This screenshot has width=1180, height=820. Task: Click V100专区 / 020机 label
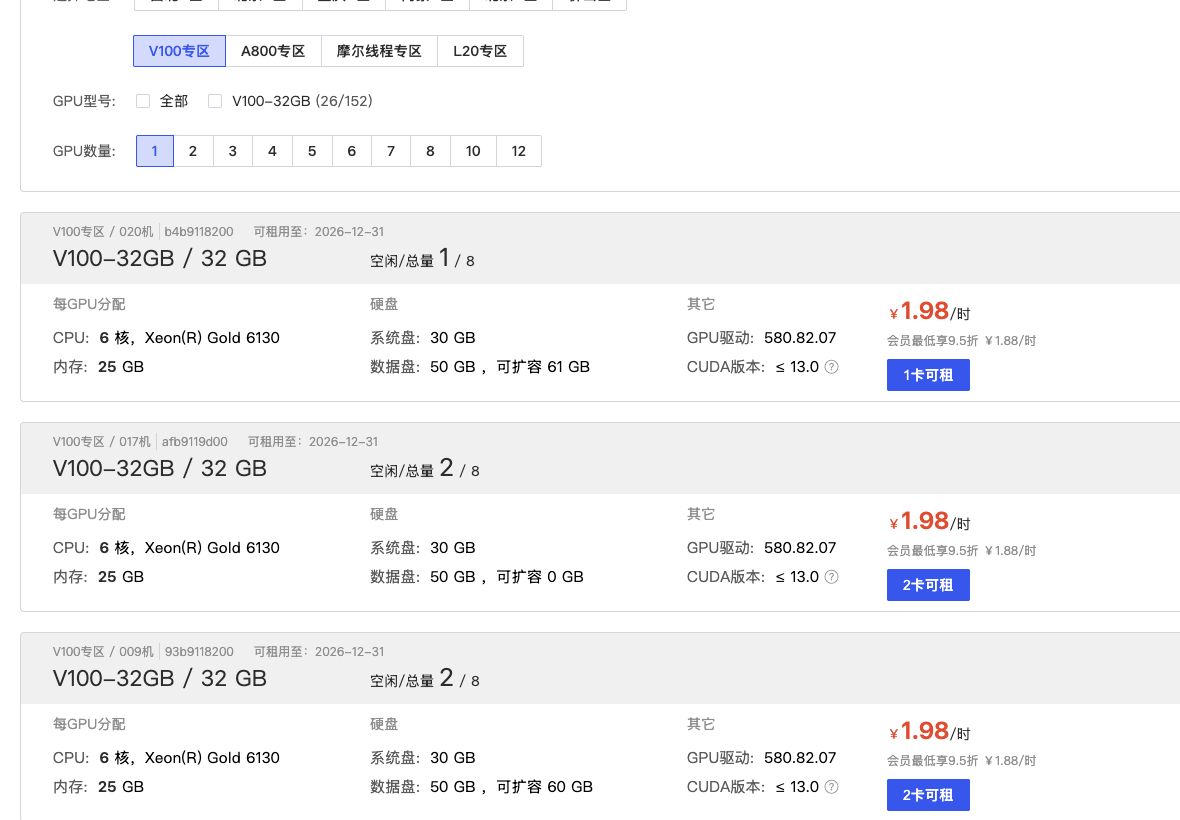tap(103, 232)
